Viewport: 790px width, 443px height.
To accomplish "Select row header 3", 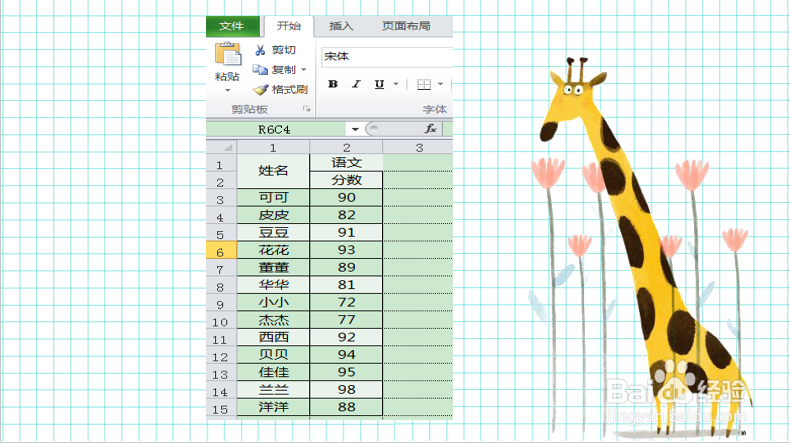I will tap(221, 198).
